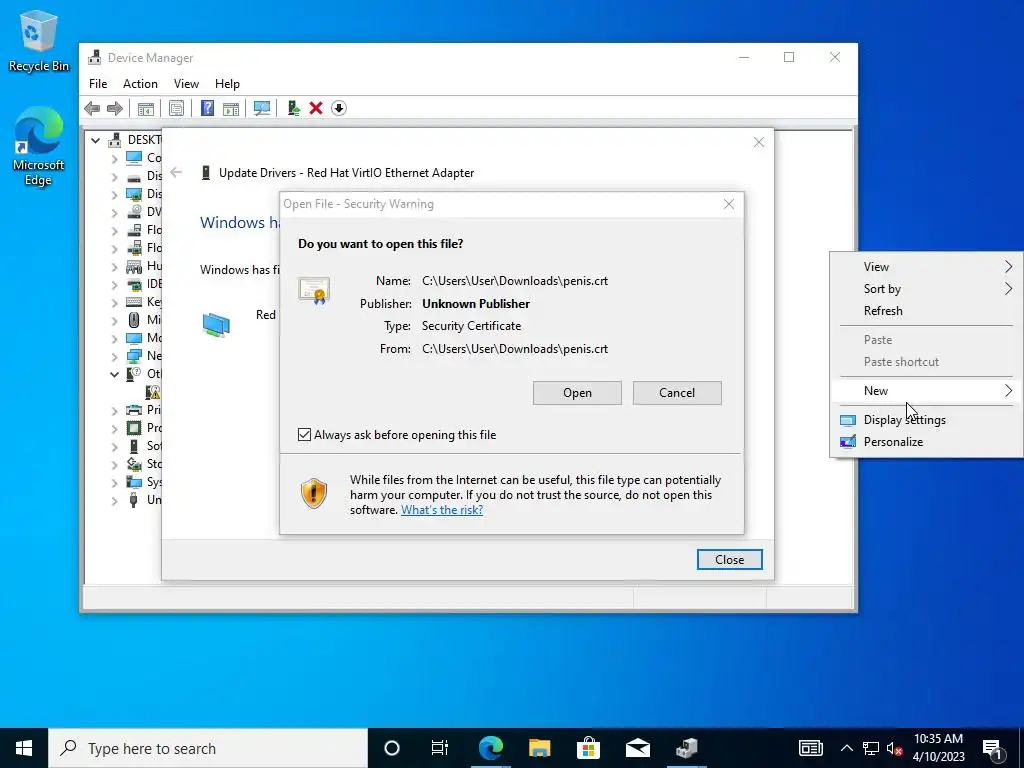Viewport: 1024px width, 768px height.
Task: Click the blue question-mark Help toolbar icon
Action: pyautogui.click(x=207, y=108)
